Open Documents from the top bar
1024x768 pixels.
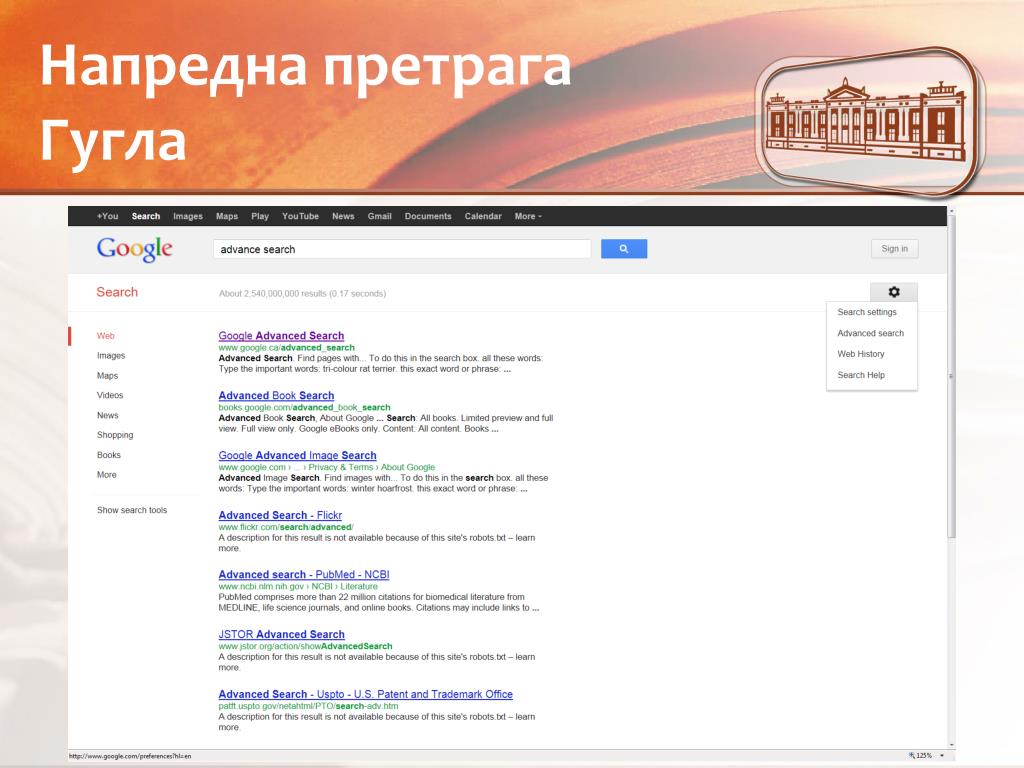428,216
